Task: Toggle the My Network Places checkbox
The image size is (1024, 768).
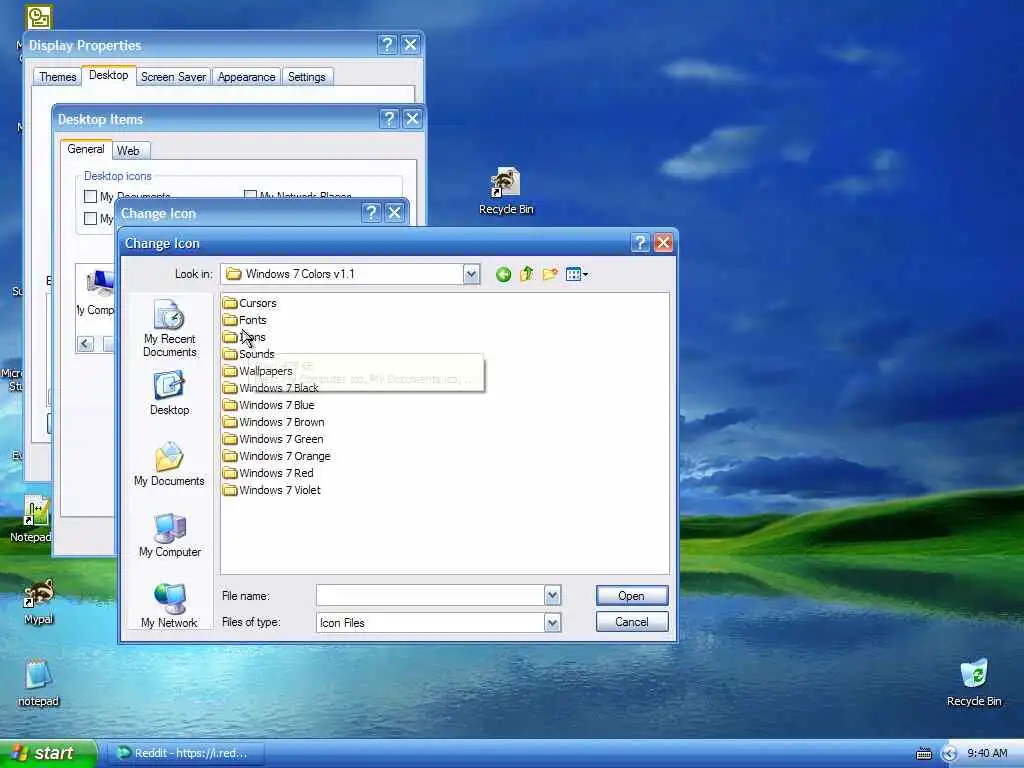Action: pyautogui.click(x=250, y=195)
